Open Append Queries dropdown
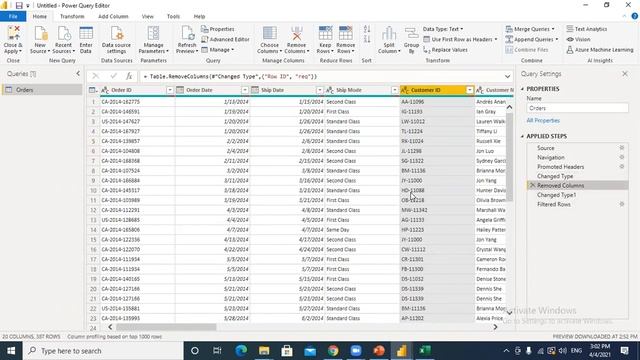 [532, 39]
